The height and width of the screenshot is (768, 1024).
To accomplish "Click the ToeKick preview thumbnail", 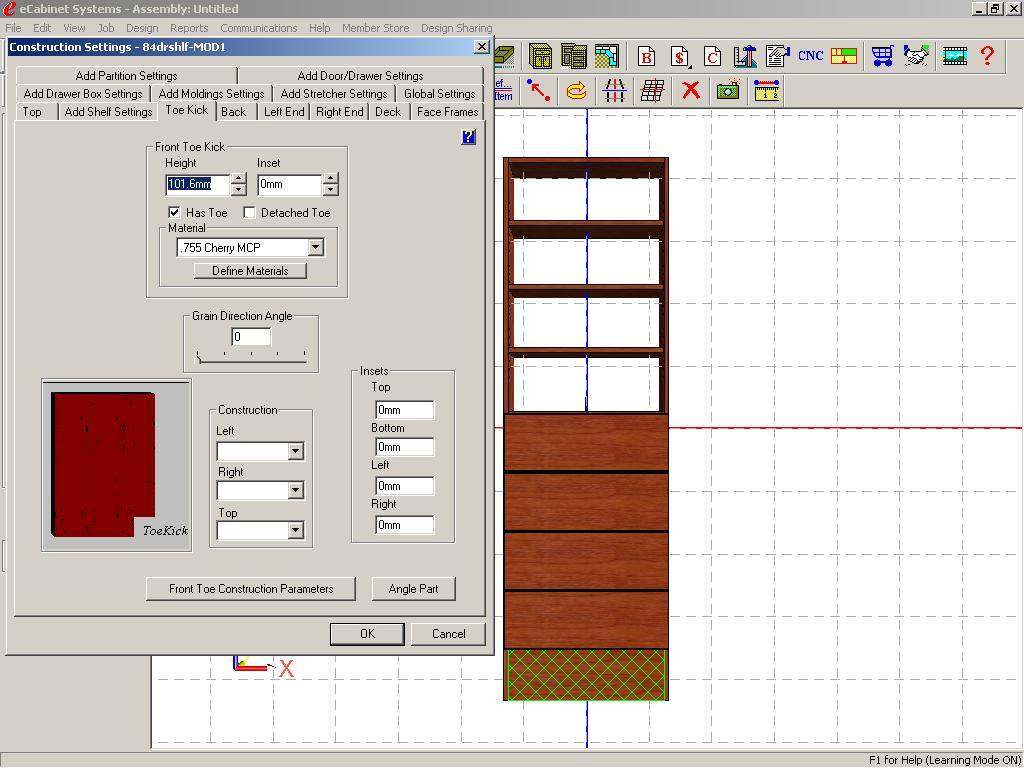I will (117, 465).
